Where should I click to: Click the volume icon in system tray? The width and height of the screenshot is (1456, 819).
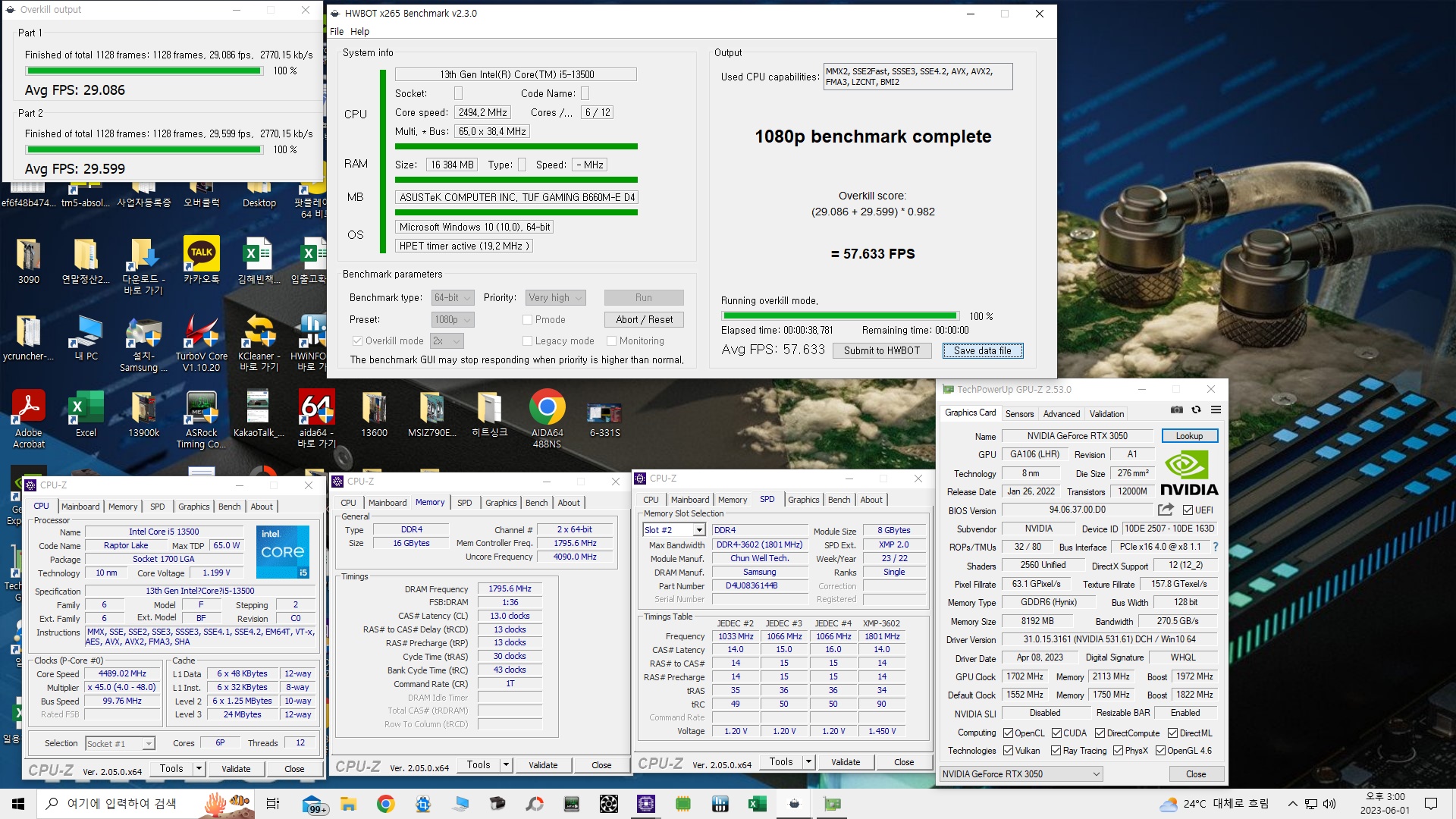pos(1329,804)
